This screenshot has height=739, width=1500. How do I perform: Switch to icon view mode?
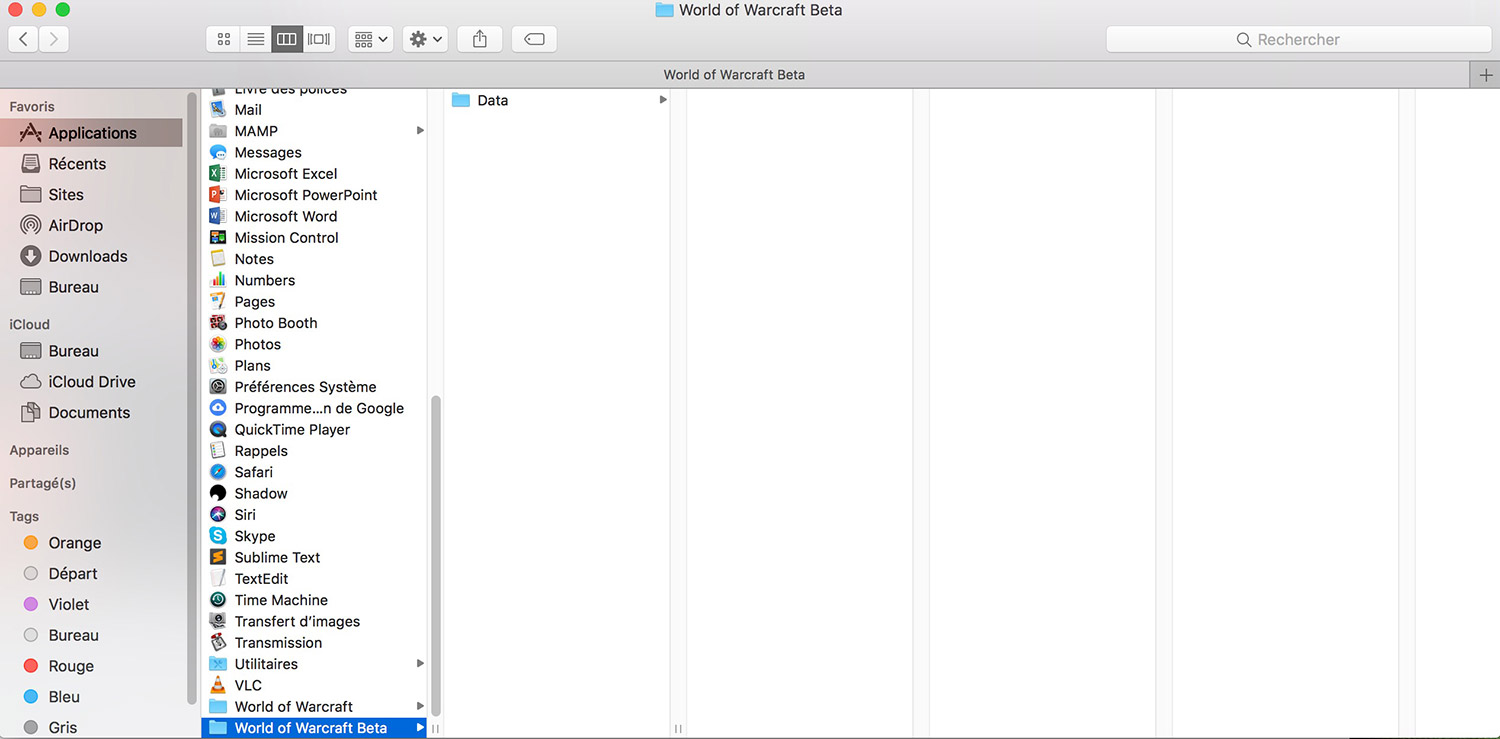point(224,39)
